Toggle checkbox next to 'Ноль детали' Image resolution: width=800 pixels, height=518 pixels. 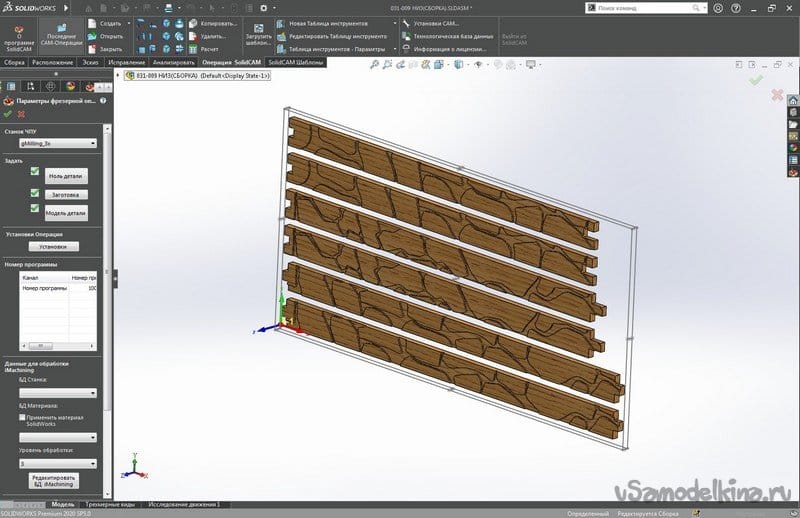(35, 172)
